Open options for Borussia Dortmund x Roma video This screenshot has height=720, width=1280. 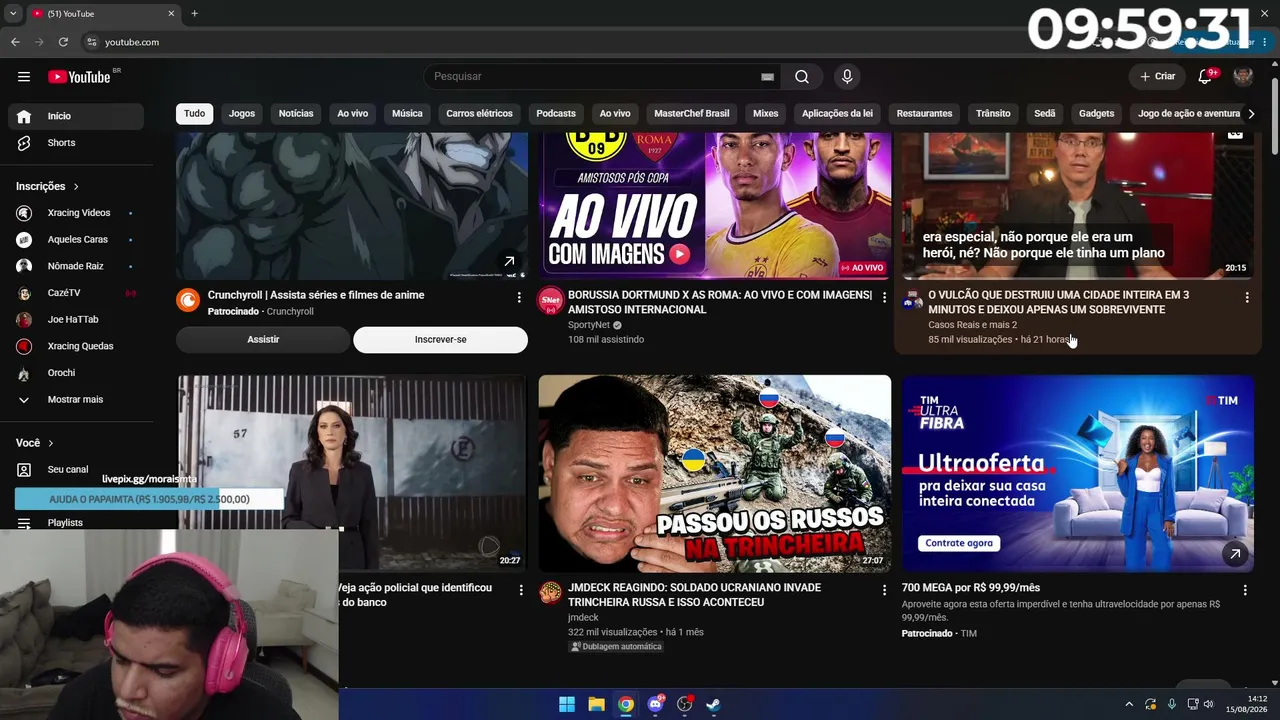[884, 298]
